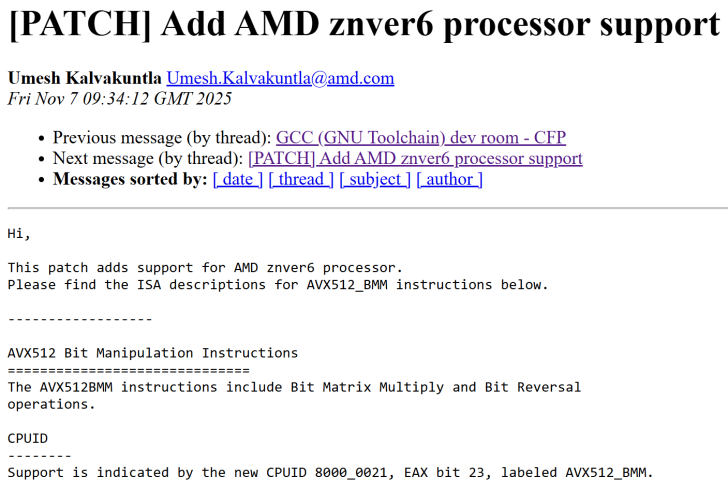
Task: Go to next message in thread link
Action: 415,158
